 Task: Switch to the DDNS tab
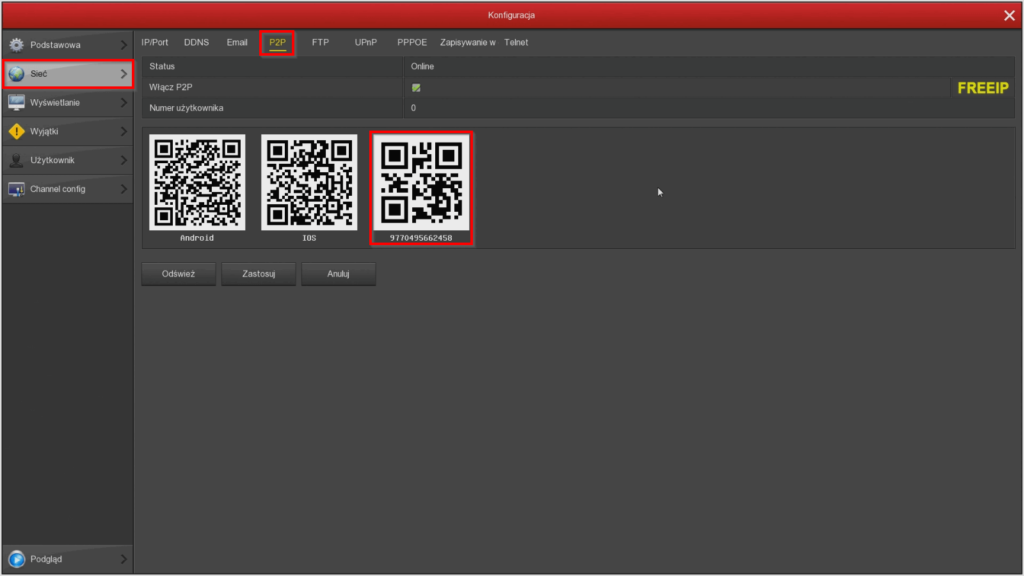tap(196, 42)
